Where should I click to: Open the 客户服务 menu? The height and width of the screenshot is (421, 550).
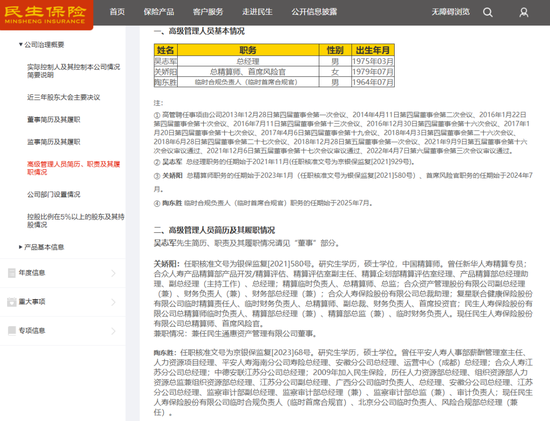(x=208, y=12)
